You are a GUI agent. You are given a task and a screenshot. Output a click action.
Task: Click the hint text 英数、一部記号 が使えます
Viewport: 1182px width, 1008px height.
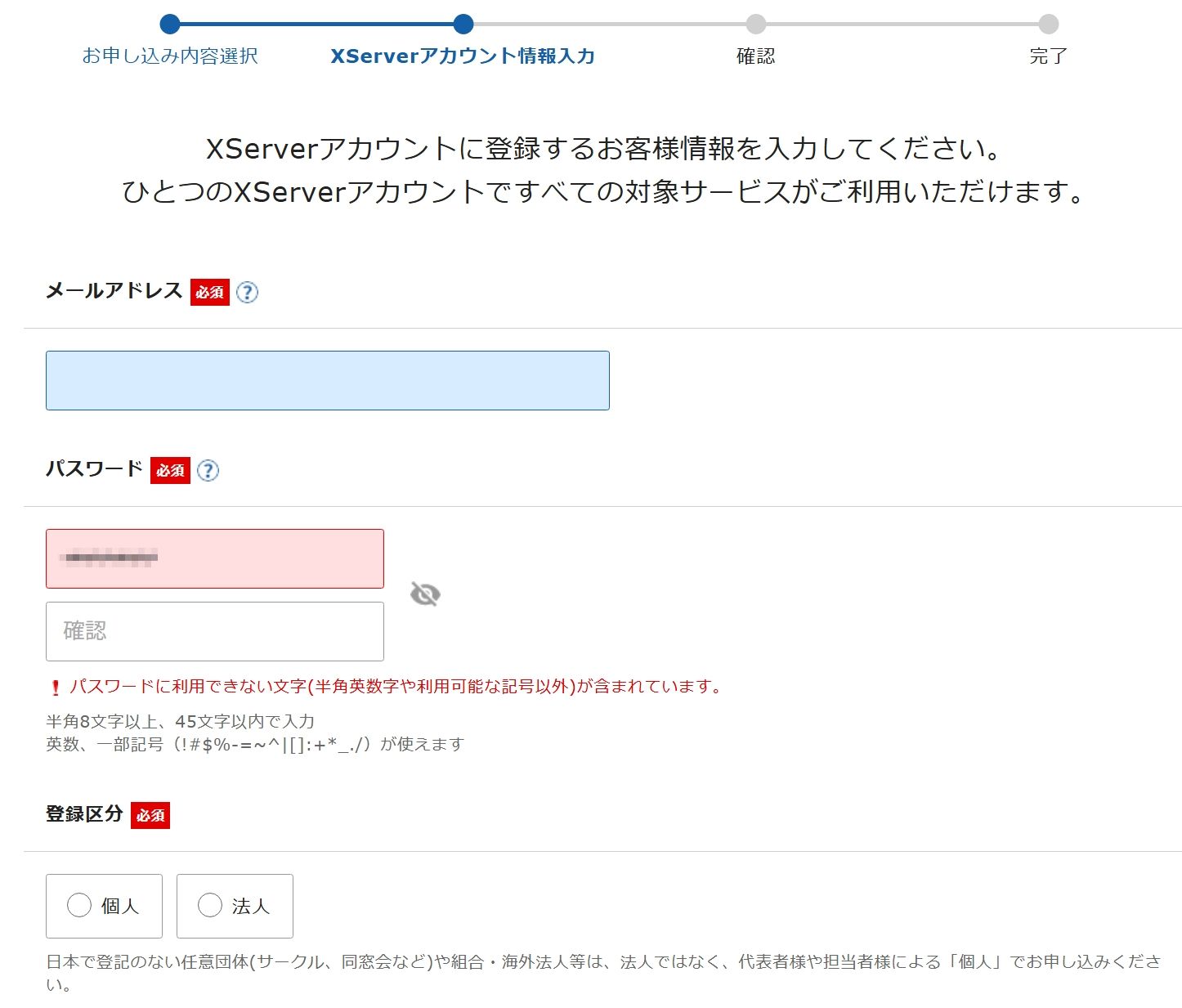tap(255, 744)
